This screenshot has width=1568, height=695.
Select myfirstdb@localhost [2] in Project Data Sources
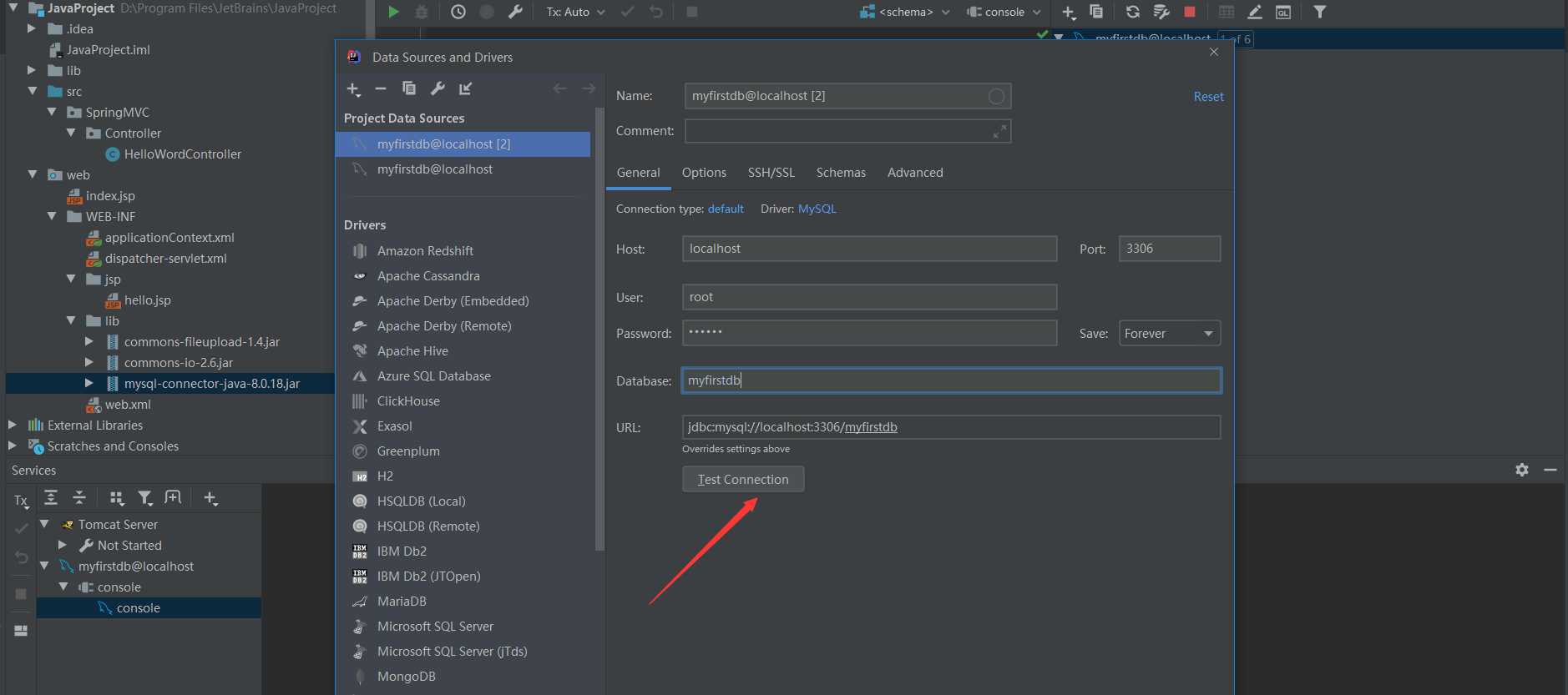click(x=463, y=144)
